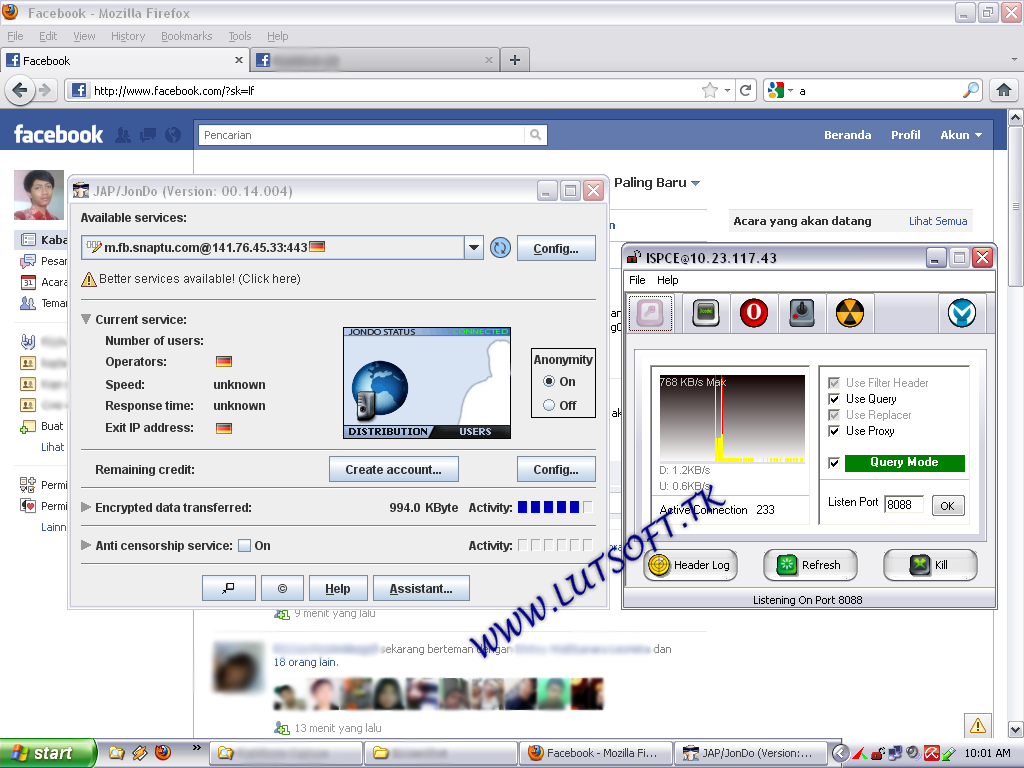Open the folder icon in Quick Launch
1024x768 pixels.
[116, 752]
